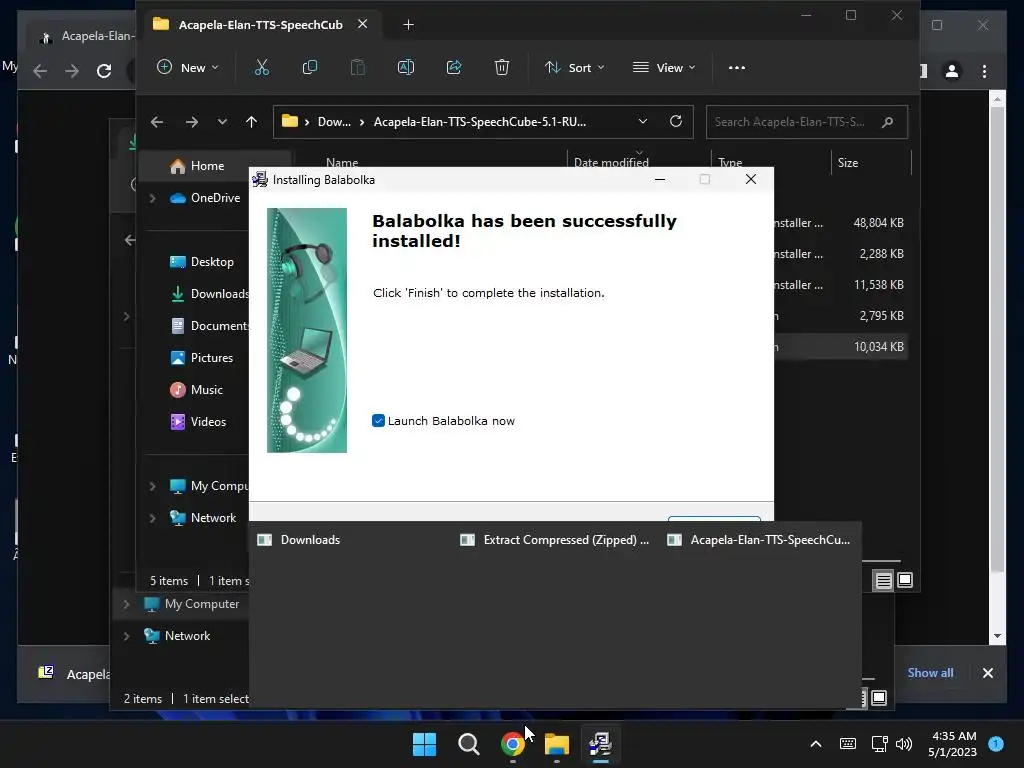This screenshot has height=768, width=1024.
Task: Go forward in File Explorer navigation
Action: pyautogui.click(x=191, y=122)
